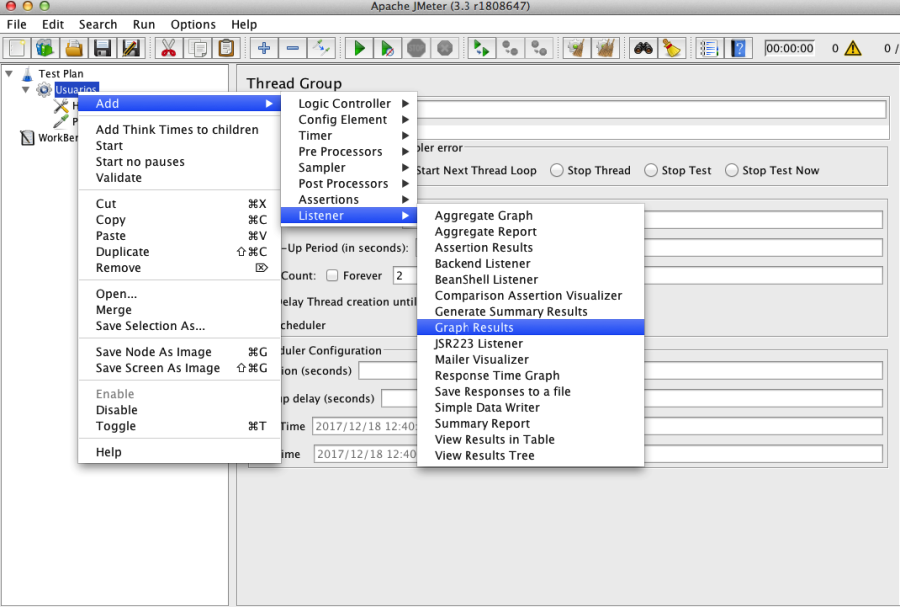This screenshot has height=607, width=900.
Task: Select the Stop Test radio button
Action: [650, 170]
